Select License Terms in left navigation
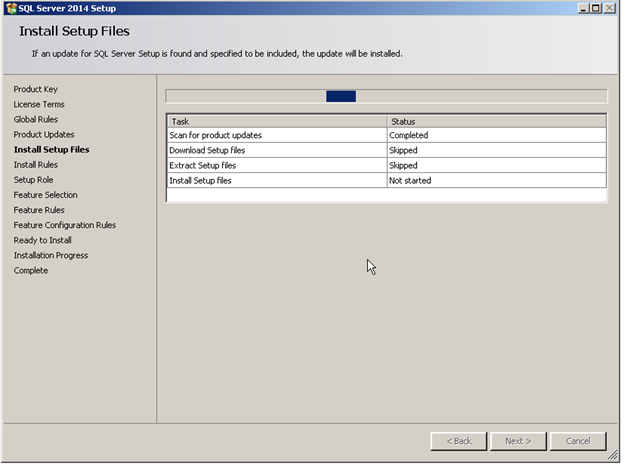Screen dimensions: 624x466 click(x=39, y=104)
